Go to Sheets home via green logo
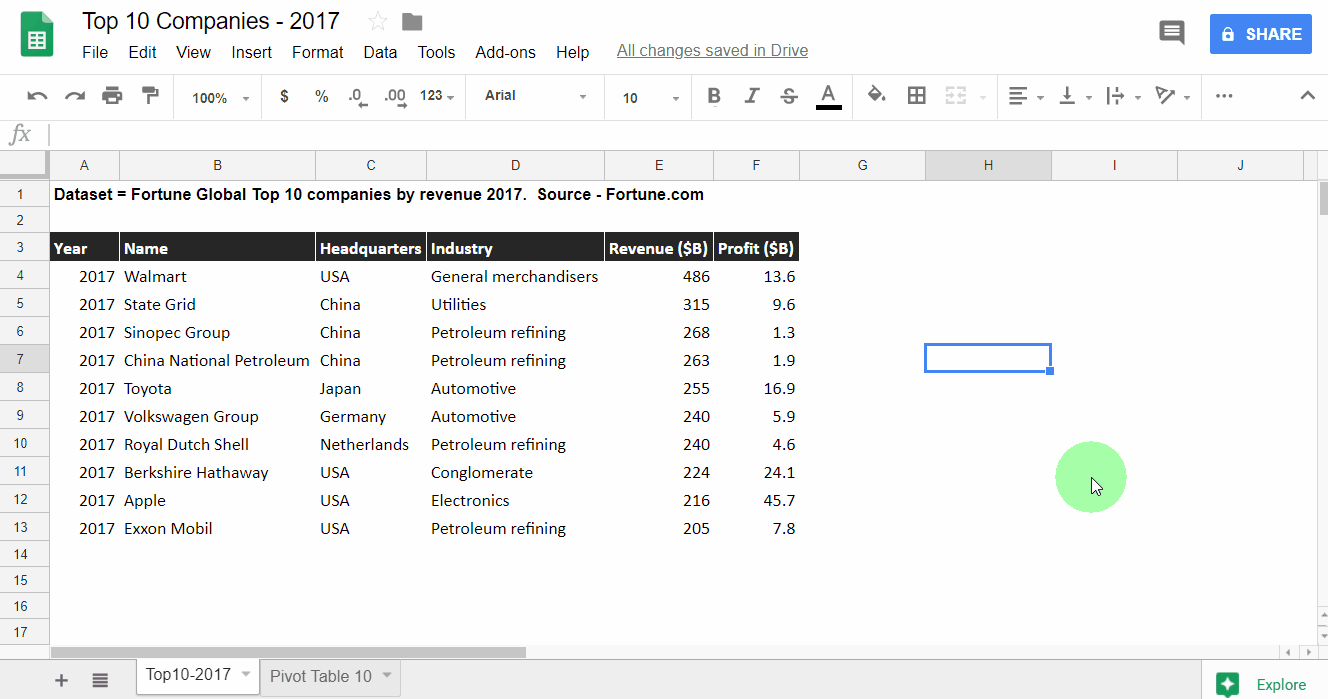The width and height of the screenshot is (1328, 699). point(37,34)
